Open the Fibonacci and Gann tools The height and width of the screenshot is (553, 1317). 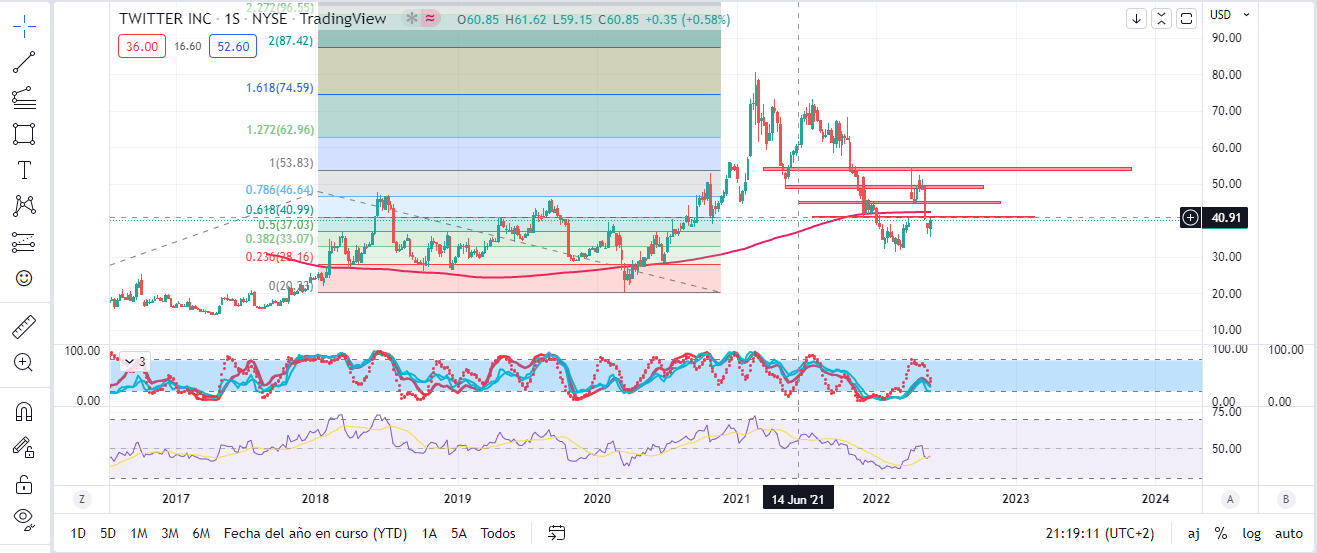coord(25,98)
